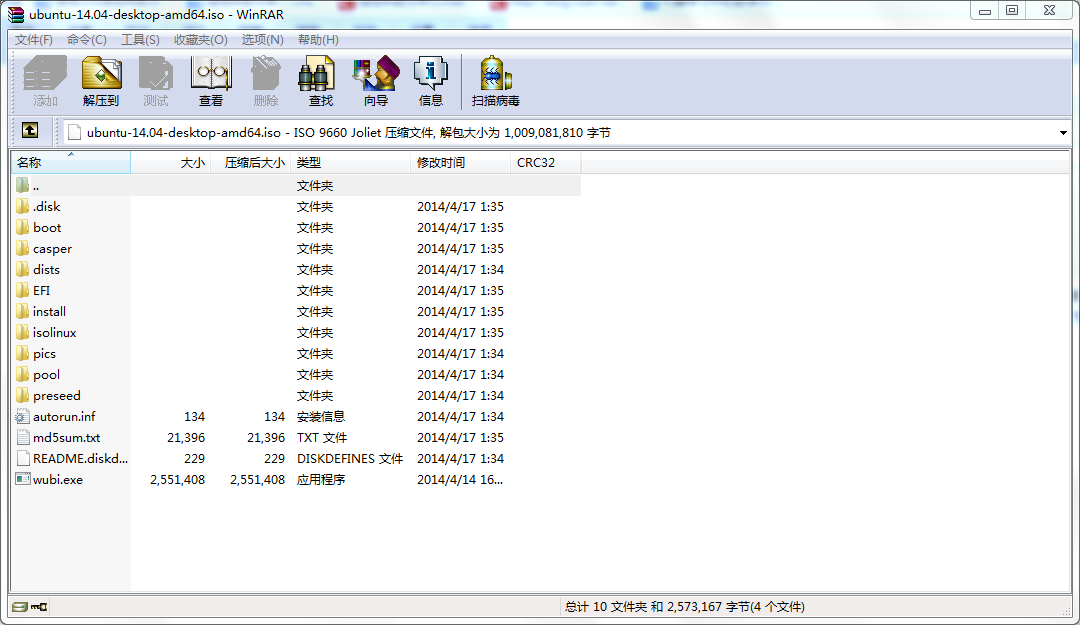Open the Commands (命令) menu
The image size is (1080, 625).
[87, 40]
